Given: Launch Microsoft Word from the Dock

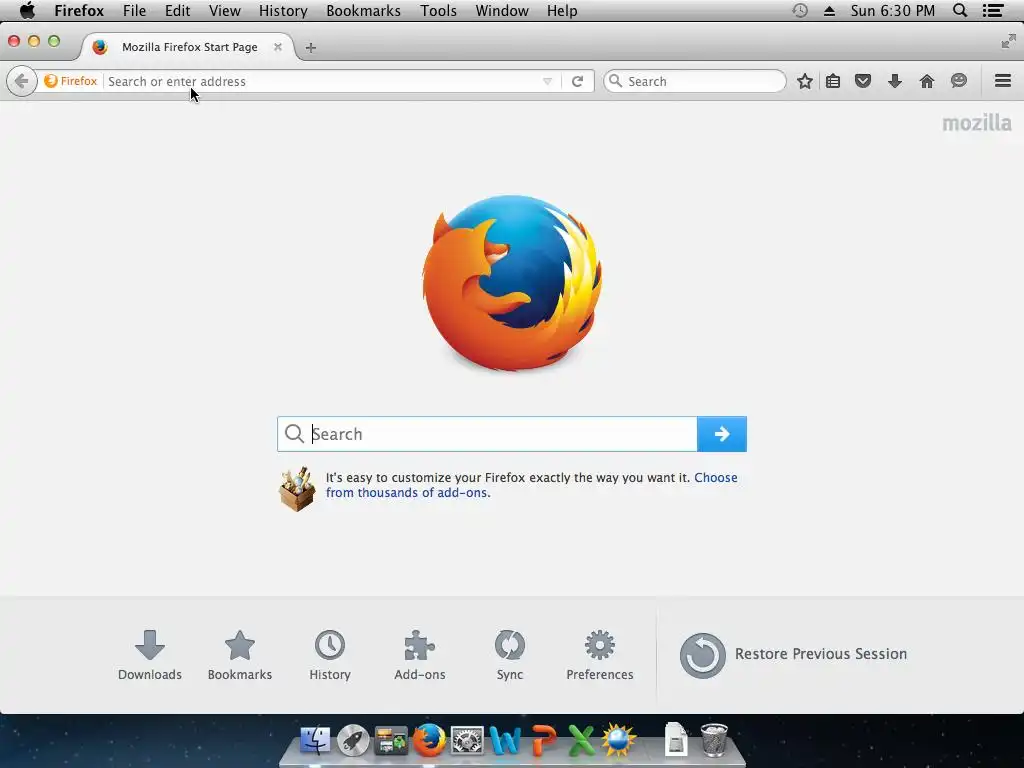Looking at the screenshot, I should click(505, 741).
